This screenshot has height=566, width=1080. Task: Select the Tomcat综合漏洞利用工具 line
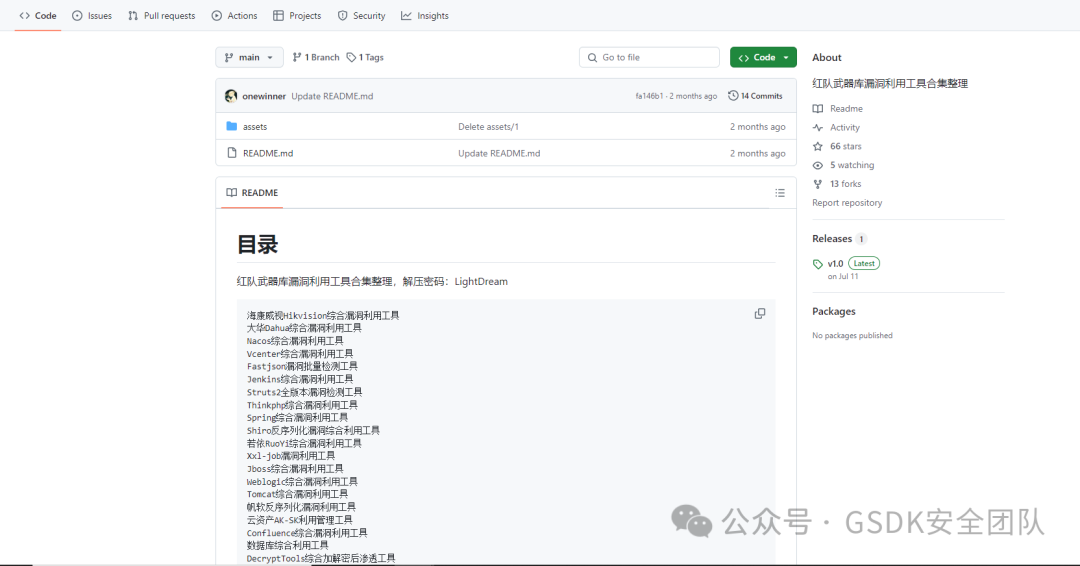coord(298,494)
